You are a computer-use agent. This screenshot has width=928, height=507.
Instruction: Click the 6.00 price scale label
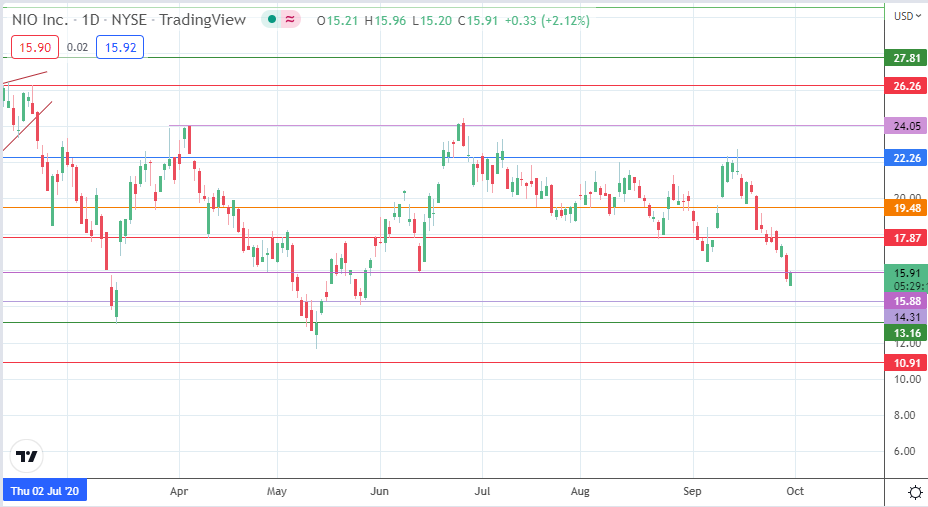click(904, 451)
